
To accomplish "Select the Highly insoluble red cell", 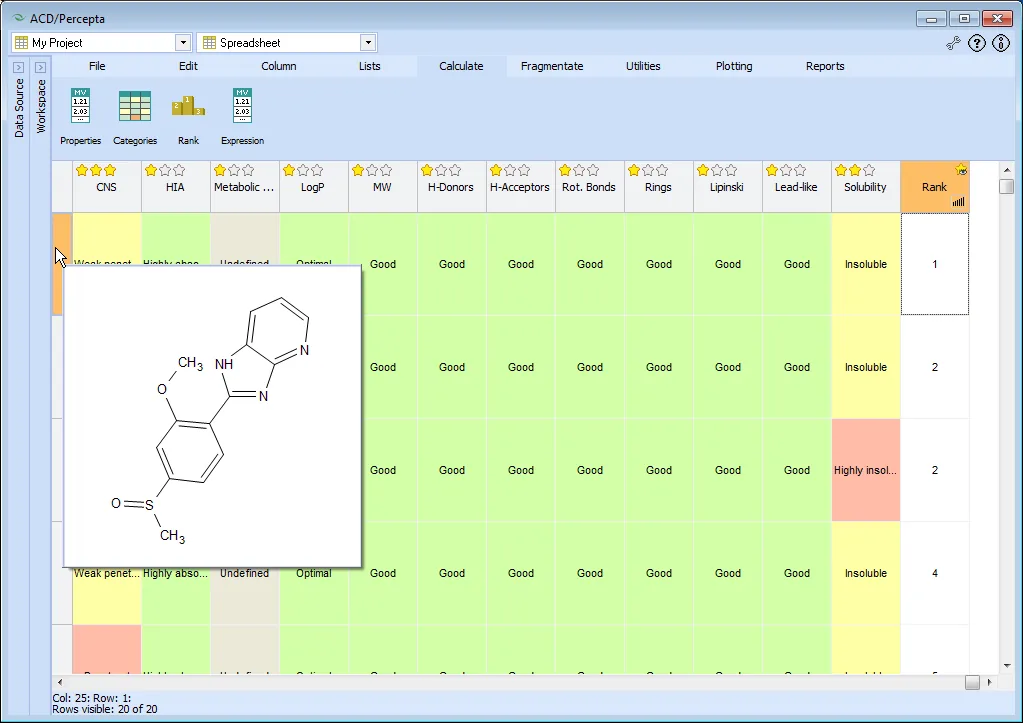I will click(x=866, y=470).
